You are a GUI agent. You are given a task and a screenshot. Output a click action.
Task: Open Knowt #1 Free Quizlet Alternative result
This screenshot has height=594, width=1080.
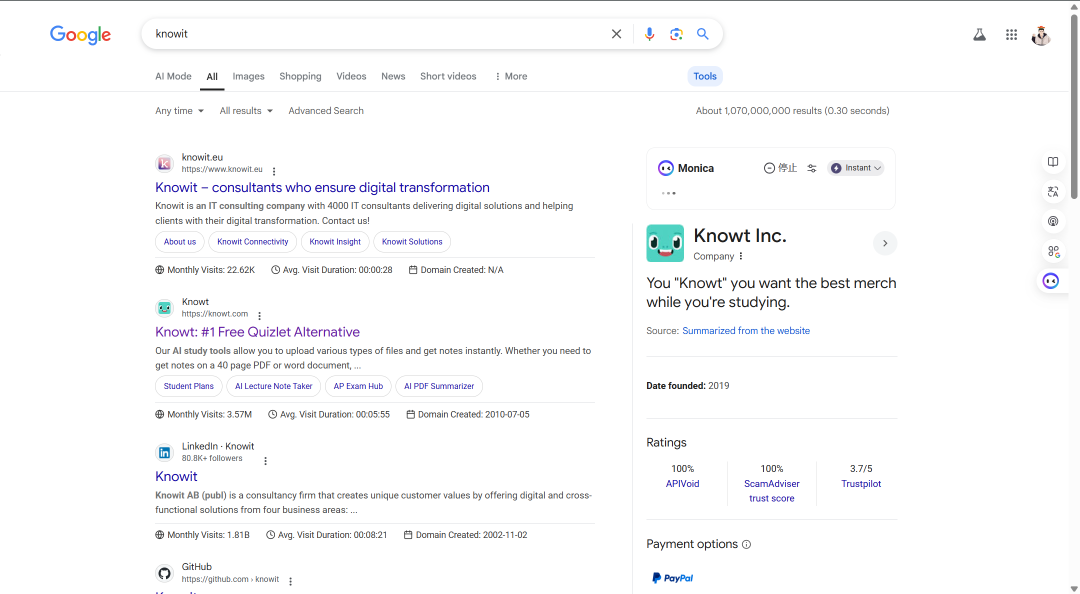[258, 332]
